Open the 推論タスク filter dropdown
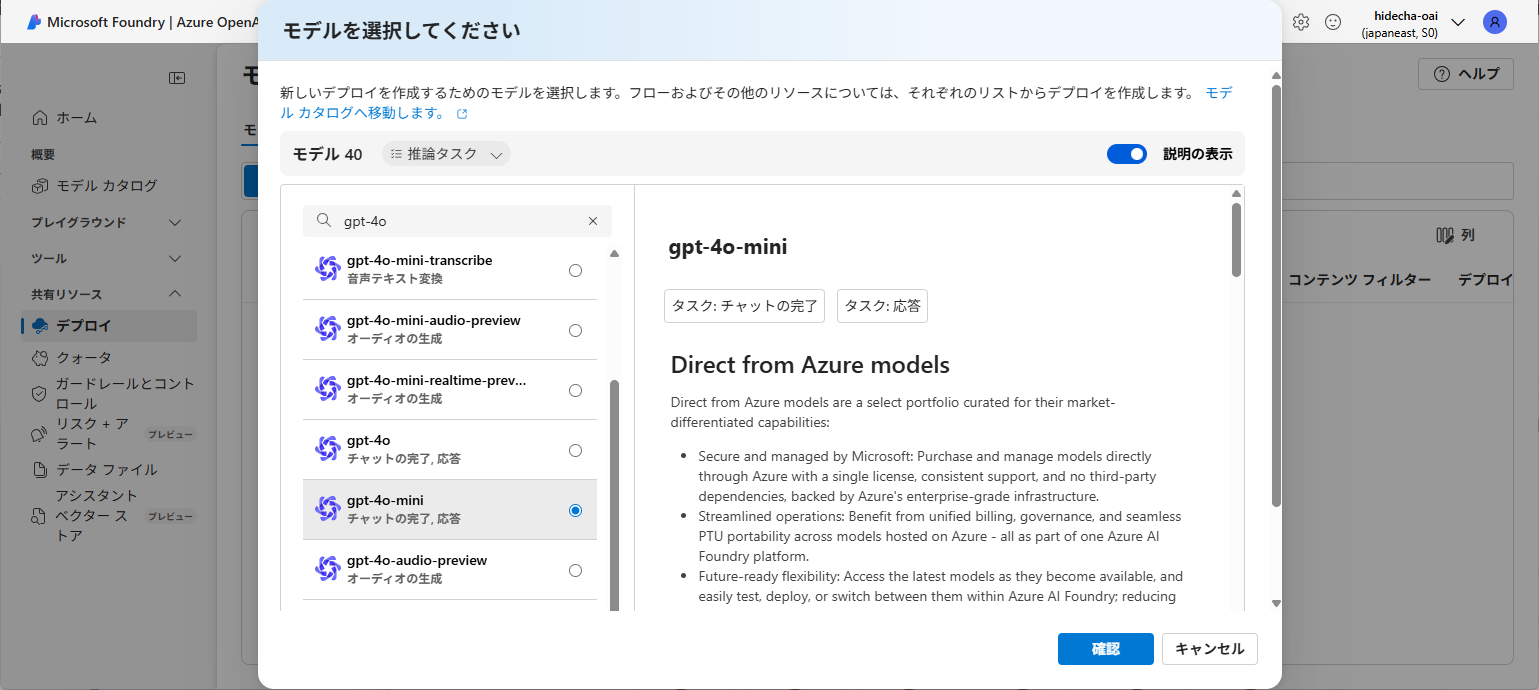Screen dimensions: 1539x690 click(446, 154)
